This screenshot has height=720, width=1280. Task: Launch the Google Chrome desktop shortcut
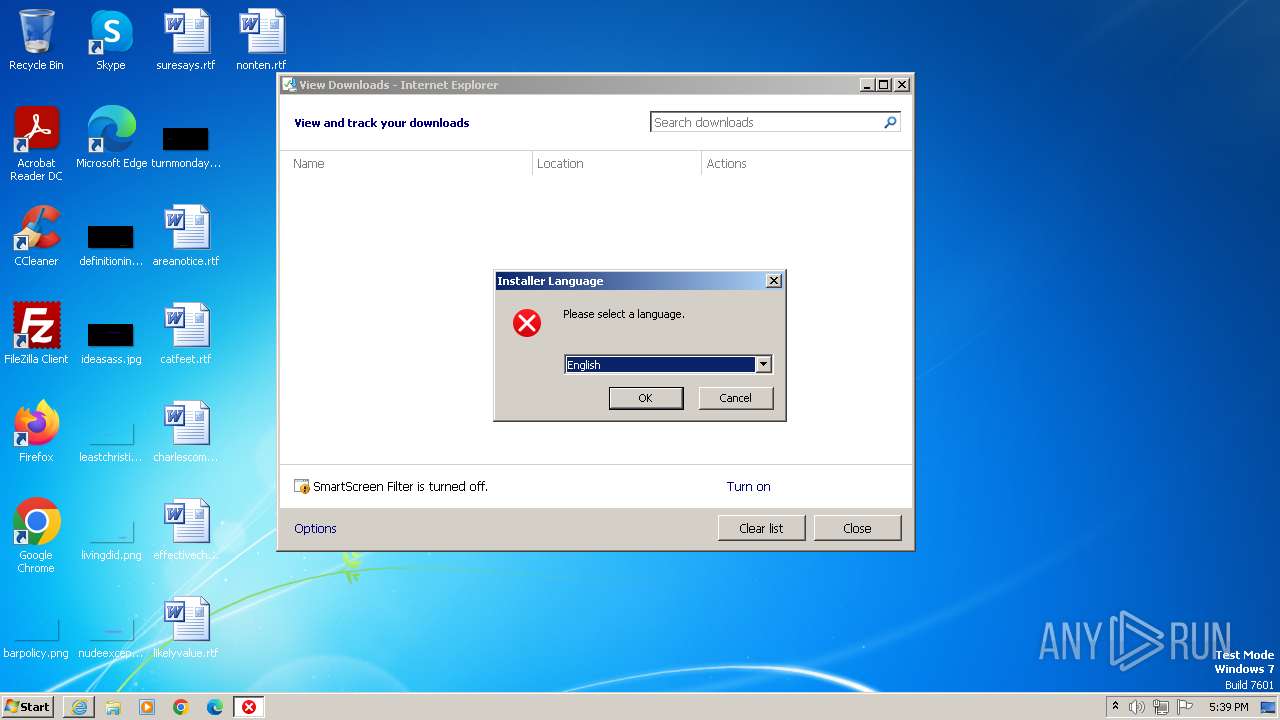[x=36, y=536]
